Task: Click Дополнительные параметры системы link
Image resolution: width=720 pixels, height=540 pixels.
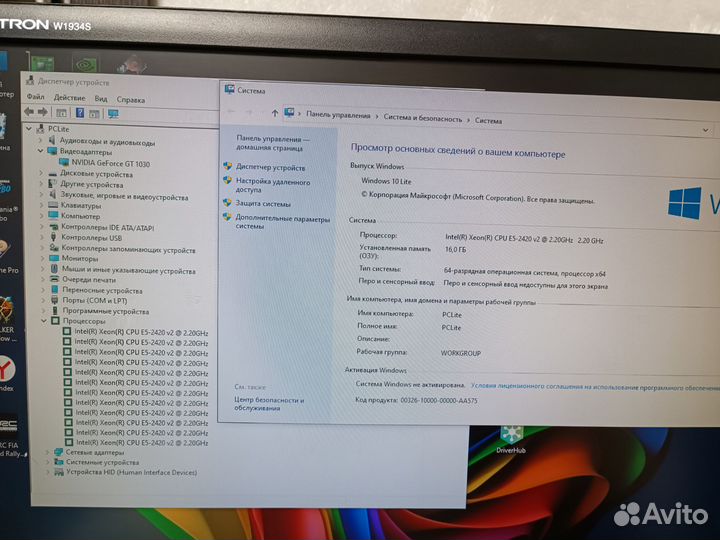Action: 282,222
